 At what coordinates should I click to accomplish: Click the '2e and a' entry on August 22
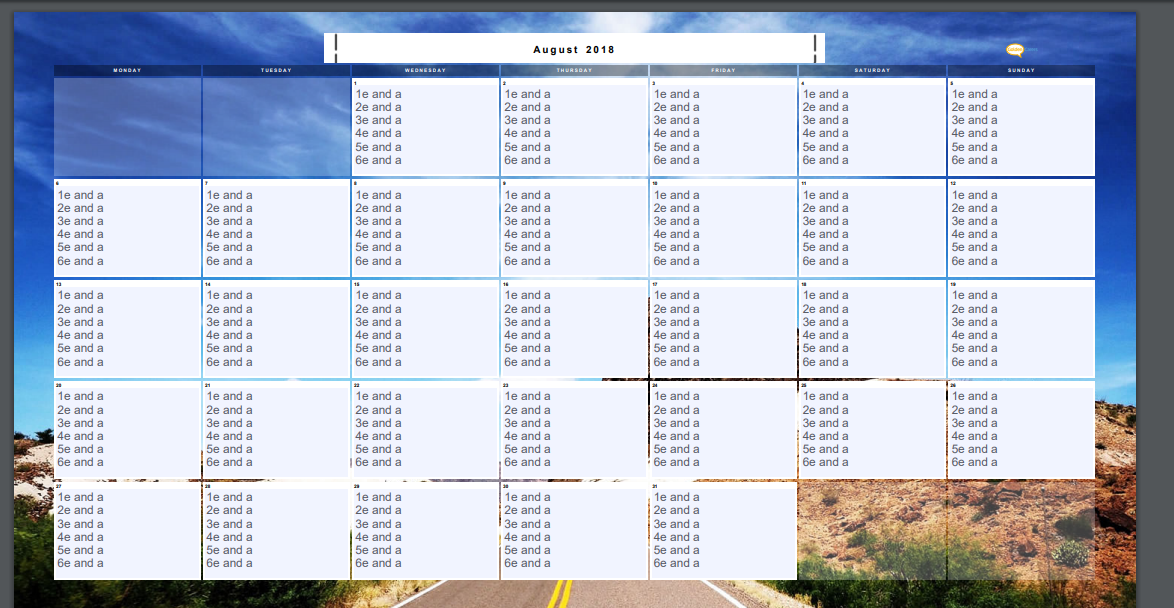pyautogui.click(x=379, y=409)
